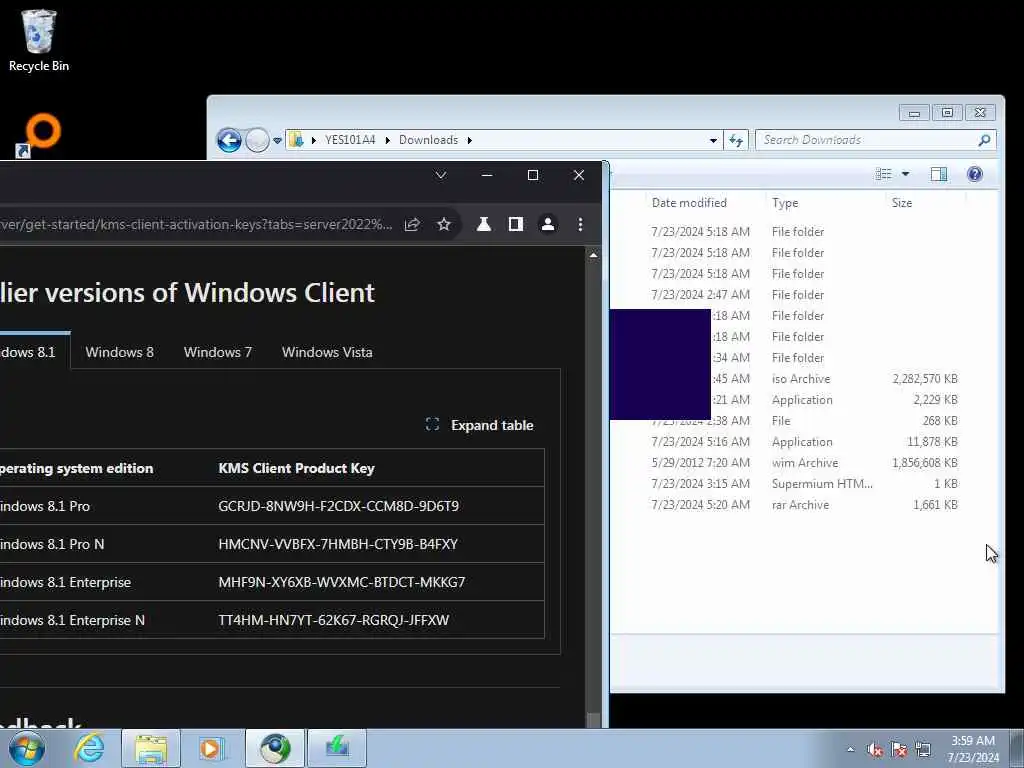Open the browser profile icon
Image resolution: width=1024 pixels, height=768 pixels.
pos(548,224)
